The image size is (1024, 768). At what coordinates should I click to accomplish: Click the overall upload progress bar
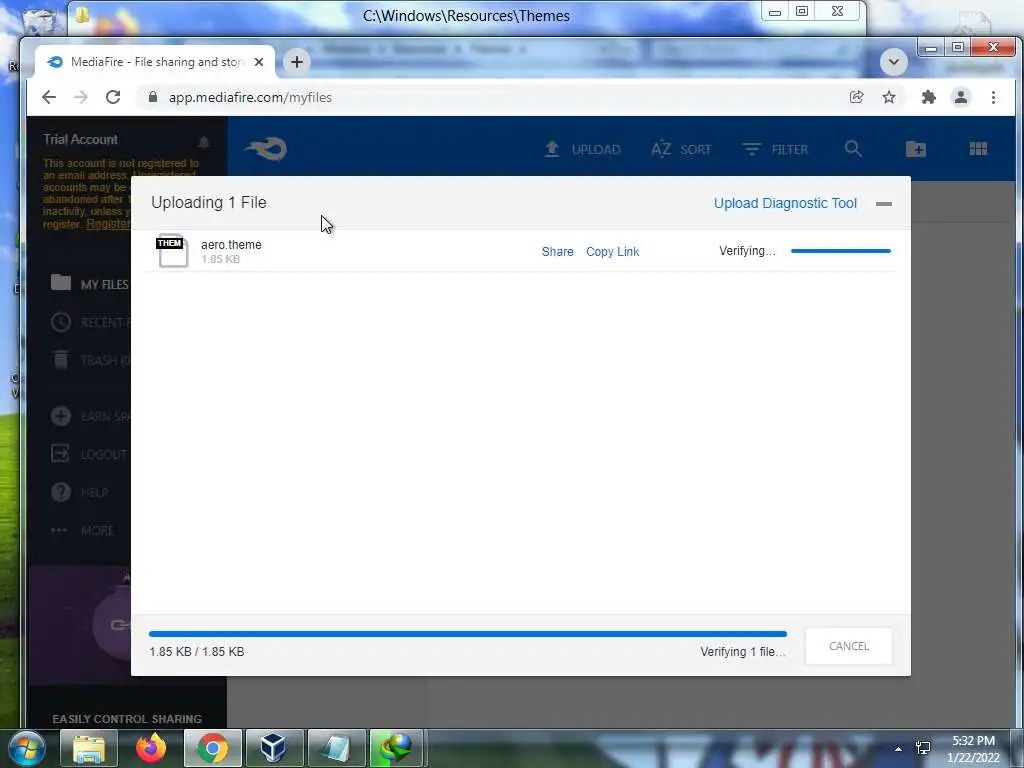(x=468, y=633)
